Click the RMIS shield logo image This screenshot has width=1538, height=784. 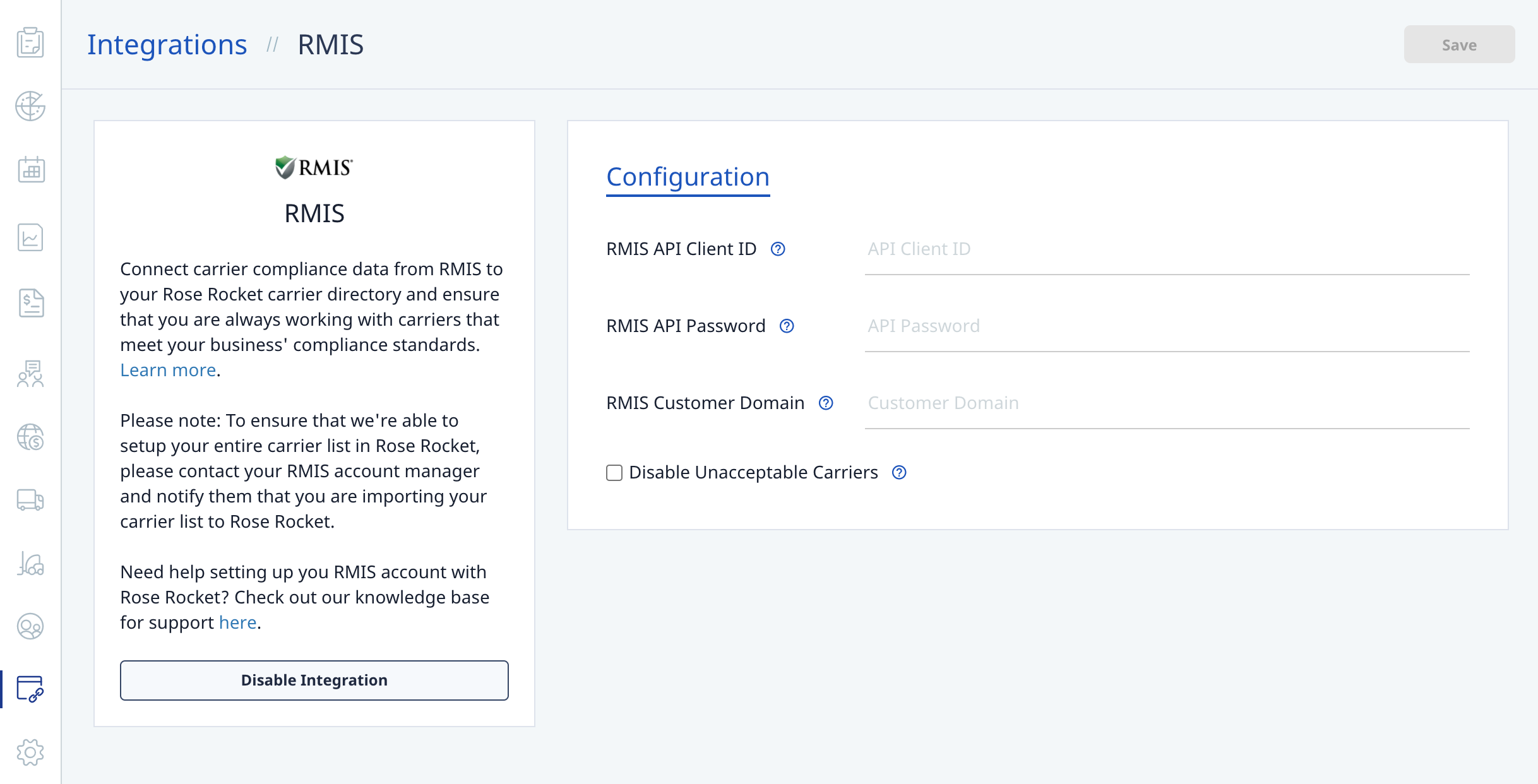coord(314,167)
